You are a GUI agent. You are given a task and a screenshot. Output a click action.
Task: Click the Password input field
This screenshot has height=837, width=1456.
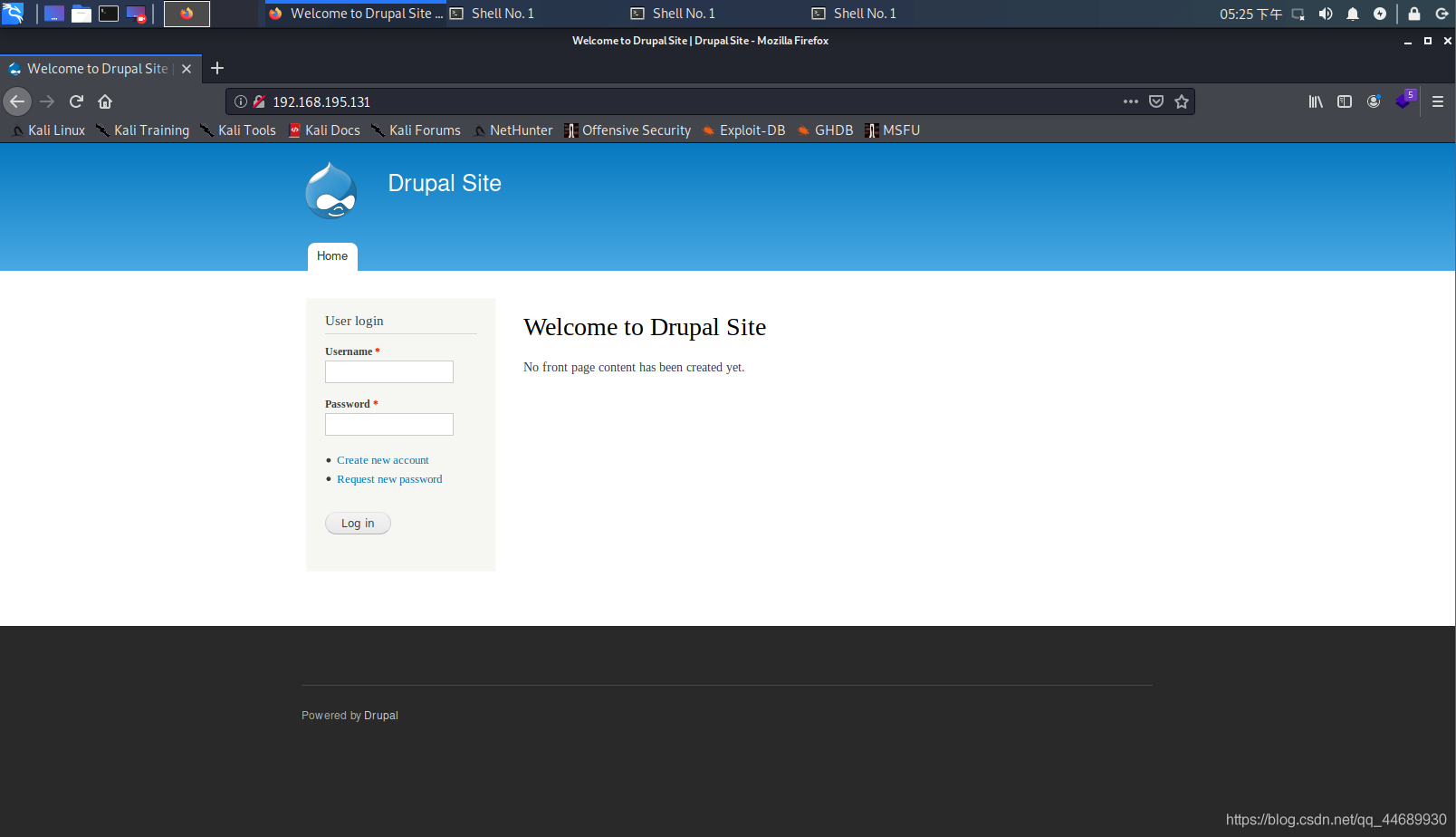pyautogui.click(x=389, y=424)
